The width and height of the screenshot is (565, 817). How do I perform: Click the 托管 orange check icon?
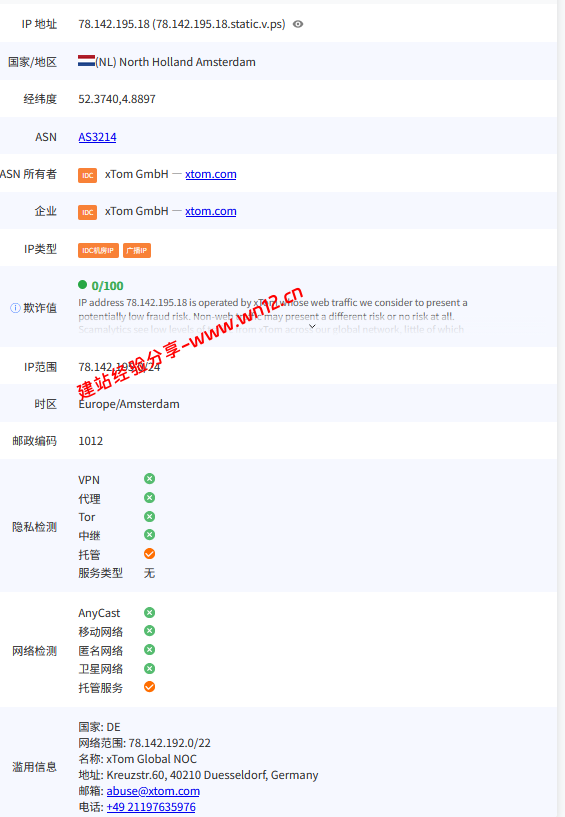click(150, 553)
